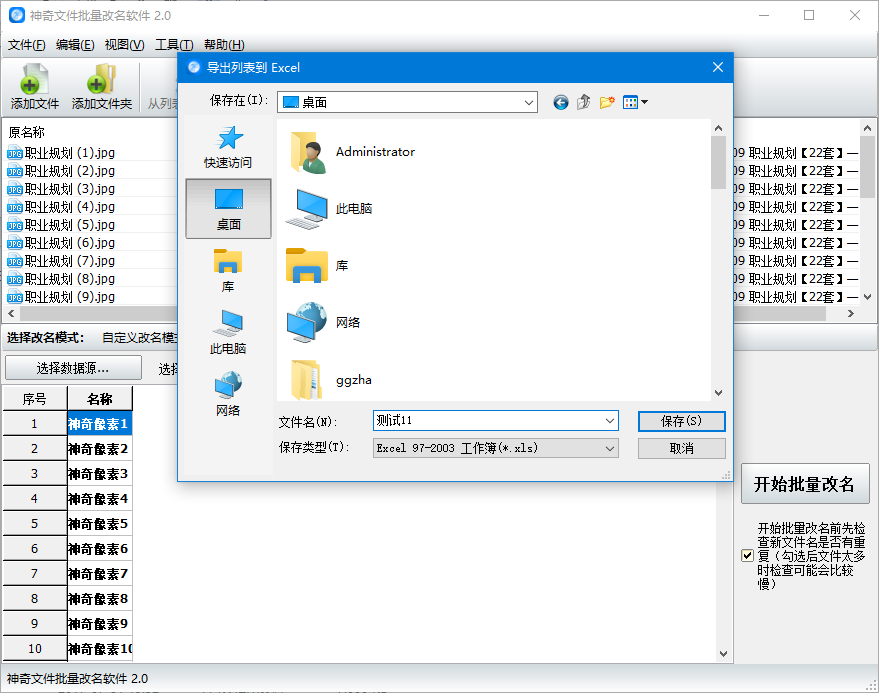The image size is (879, 693).
Task: Open the 帮助(H) menu
Action: point(224,44)
